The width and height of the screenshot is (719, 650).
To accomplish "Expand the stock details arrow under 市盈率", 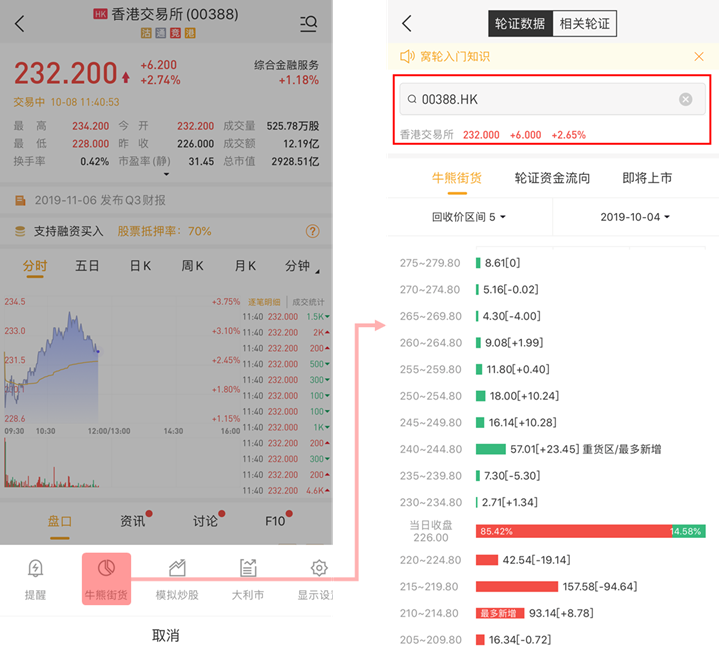I will click(x=166, y=174).
